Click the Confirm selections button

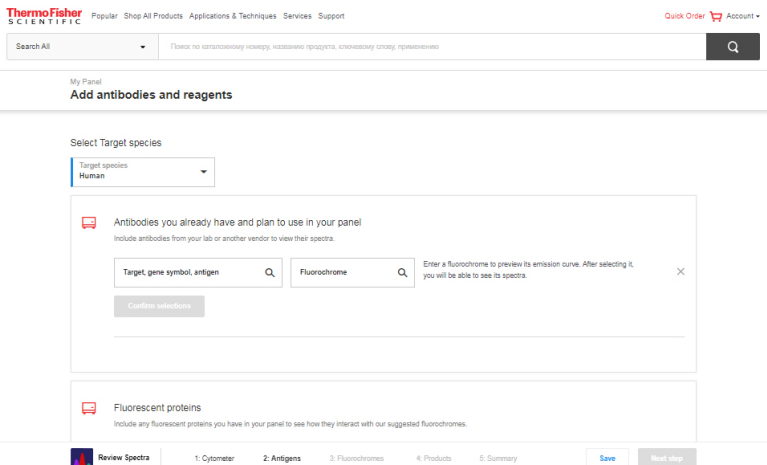[x=159, y=306]
